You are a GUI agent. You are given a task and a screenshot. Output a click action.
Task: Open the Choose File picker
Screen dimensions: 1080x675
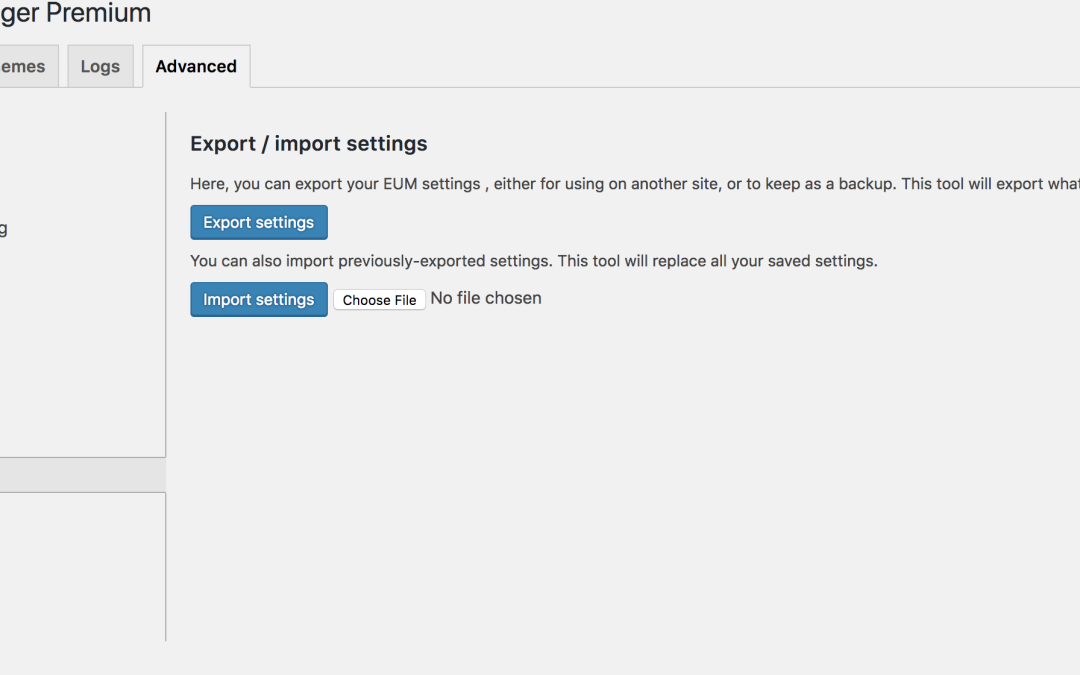point(380,300)
